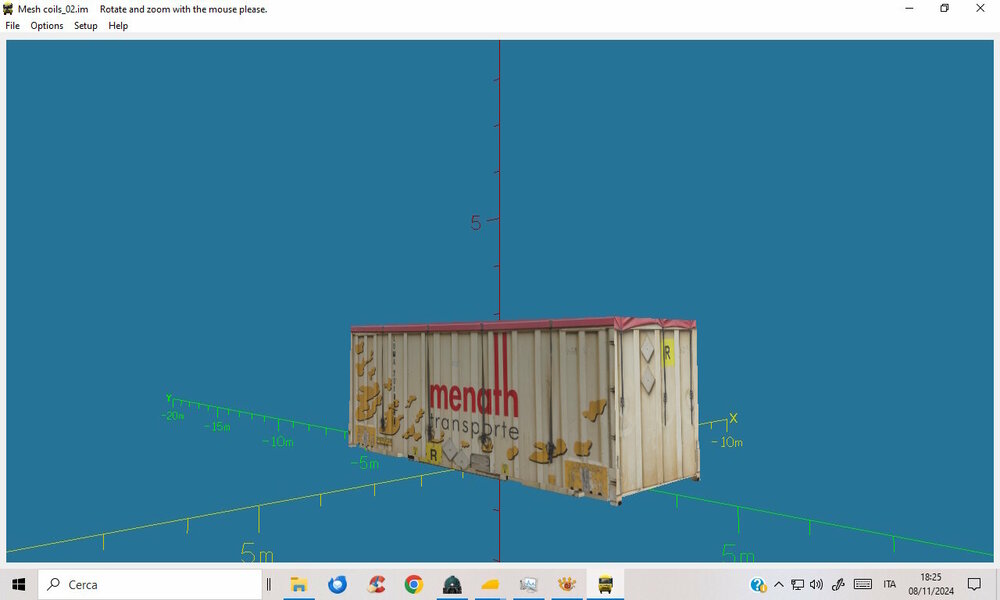The width and height of the screenshot is (1000, 600).
Task: Select the yellow truck taskbar app
Action: (605, 584)
